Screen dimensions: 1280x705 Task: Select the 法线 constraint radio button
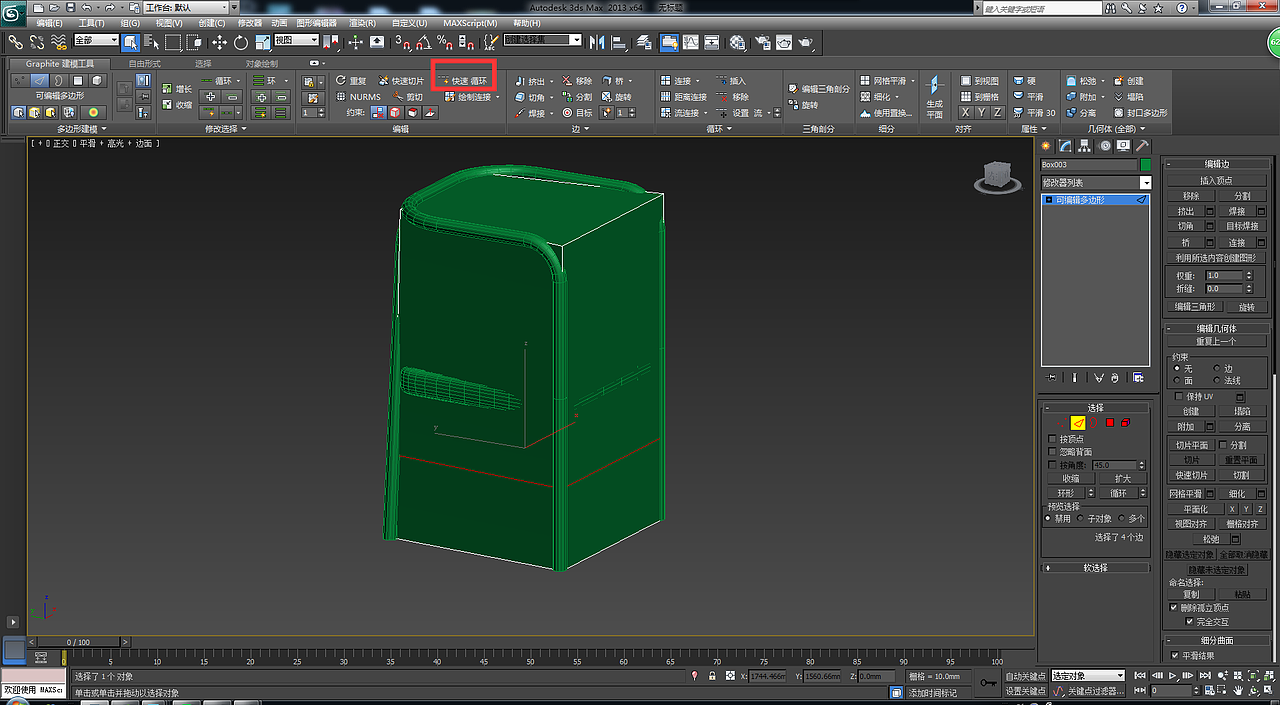point(1217,381)
